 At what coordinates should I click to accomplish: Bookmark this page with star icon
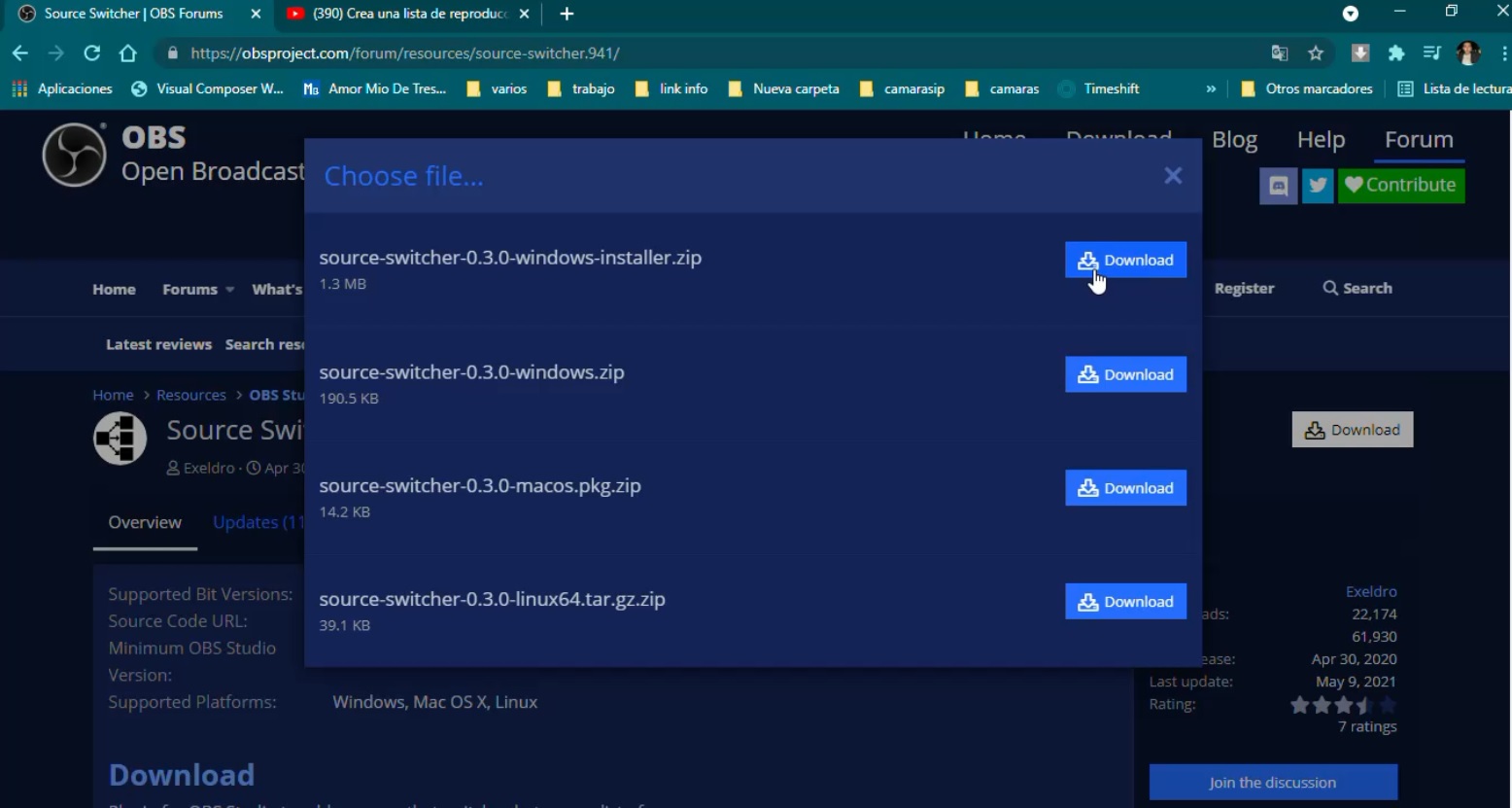point(1316,53)
